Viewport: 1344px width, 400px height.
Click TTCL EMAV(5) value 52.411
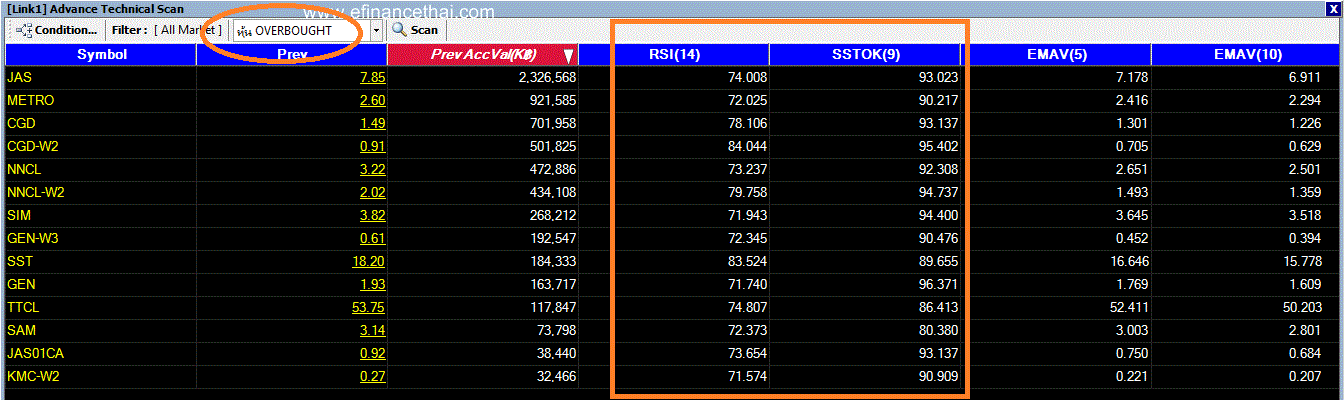pyautogui.click(x=1125, y=307)
